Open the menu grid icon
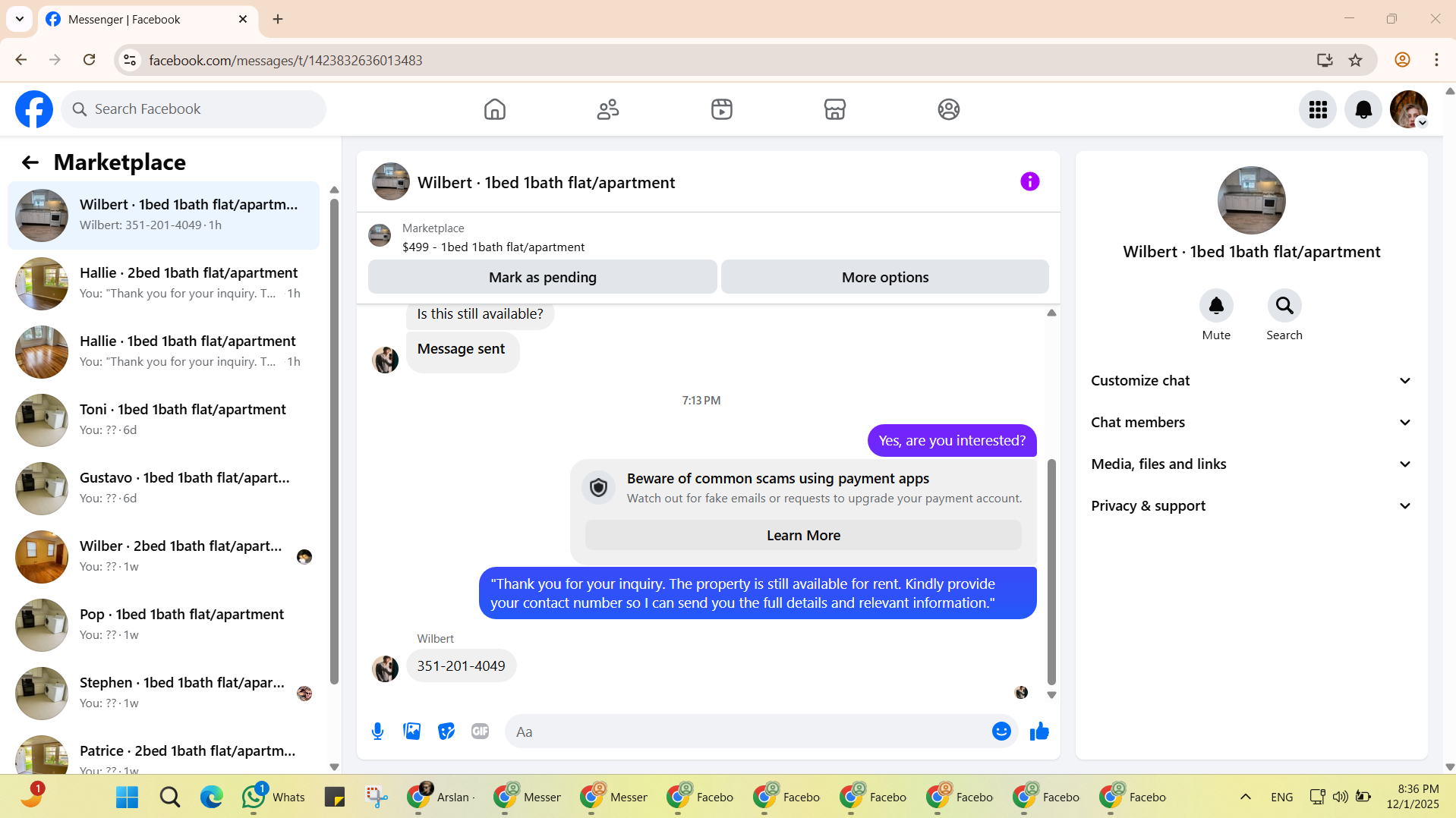 (1318, 109)
